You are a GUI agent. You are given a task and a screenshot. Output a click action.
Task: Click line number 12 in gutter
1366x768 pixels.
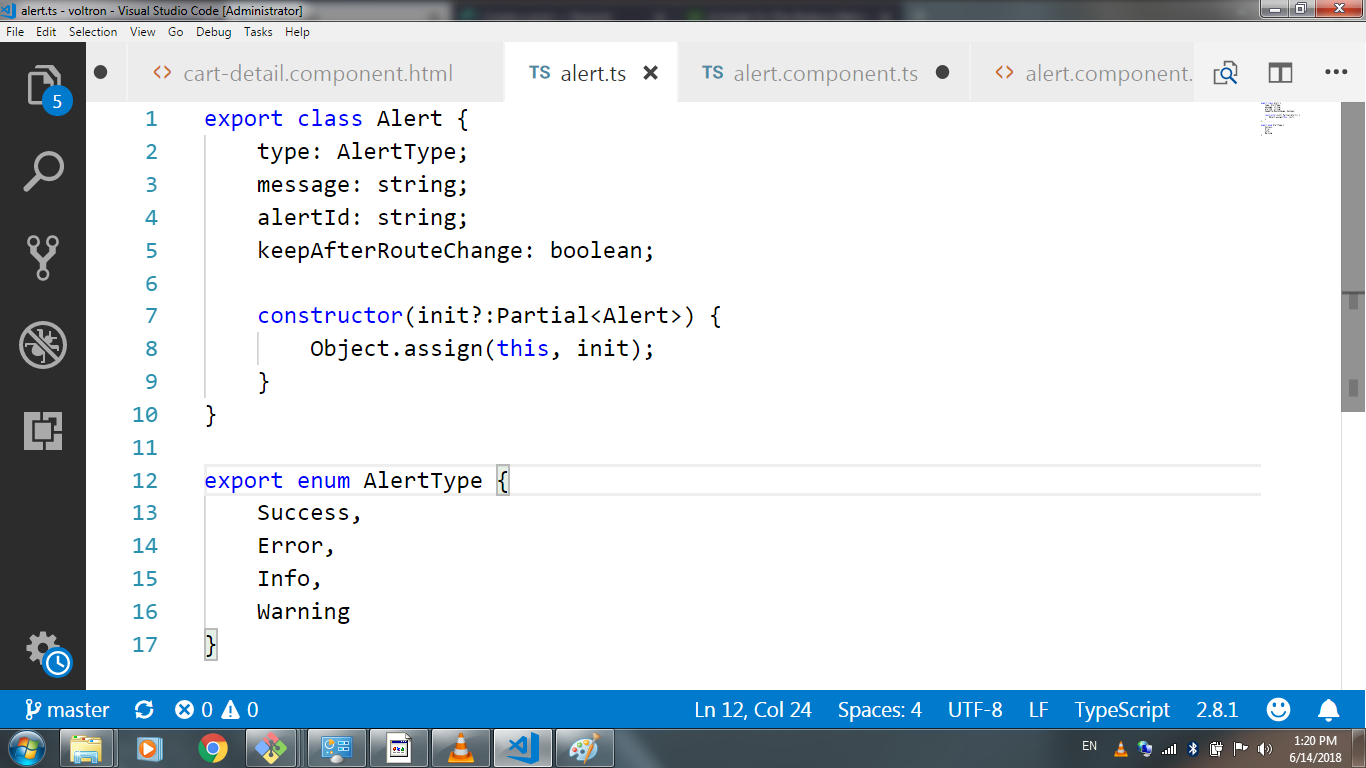point(145,480)
